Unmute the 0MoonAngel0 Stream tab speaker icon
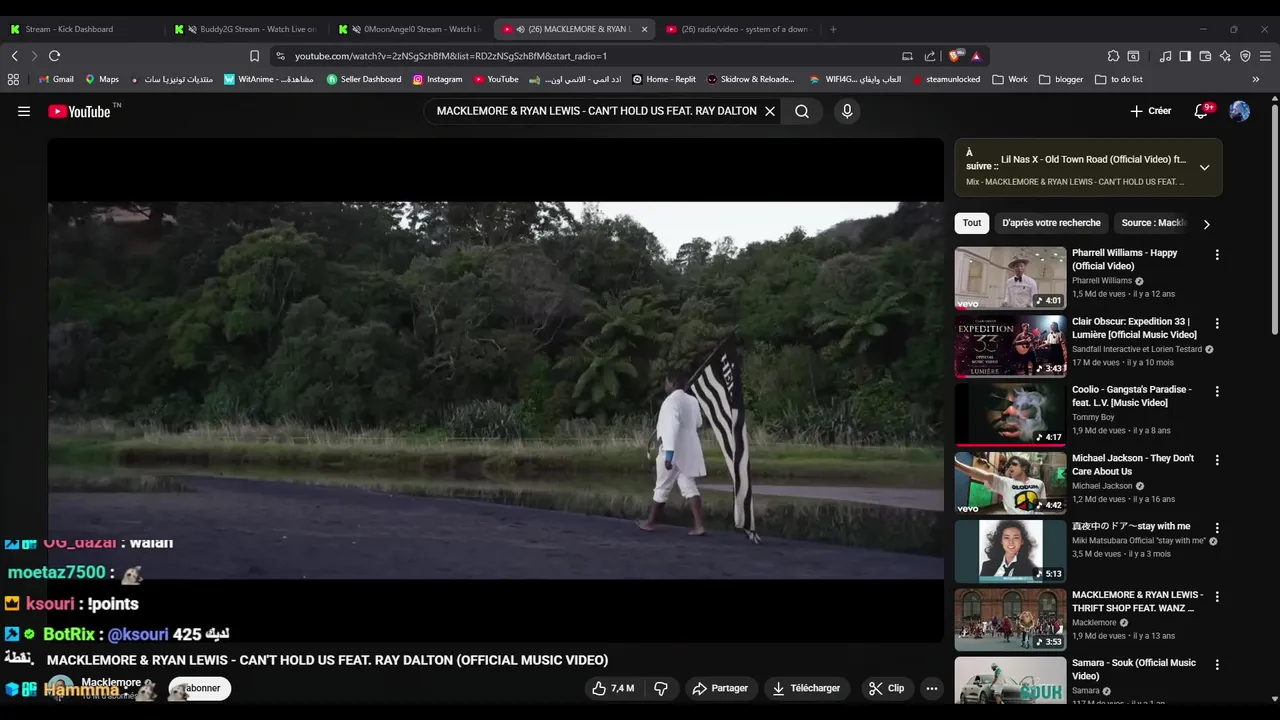1280x720 pixels. (x=356, y=29)
